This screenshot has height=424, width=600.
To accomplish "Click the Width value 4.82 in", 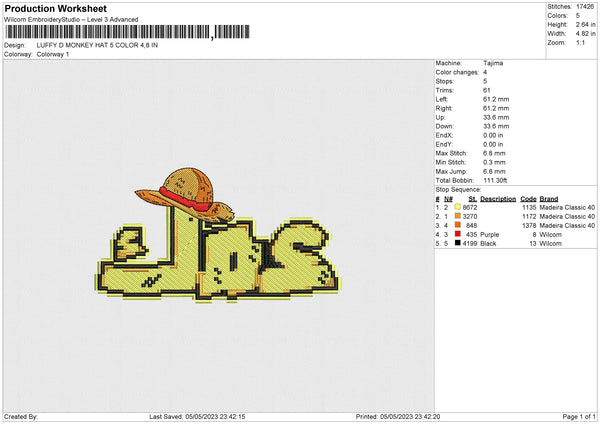I will click(585, 34).
